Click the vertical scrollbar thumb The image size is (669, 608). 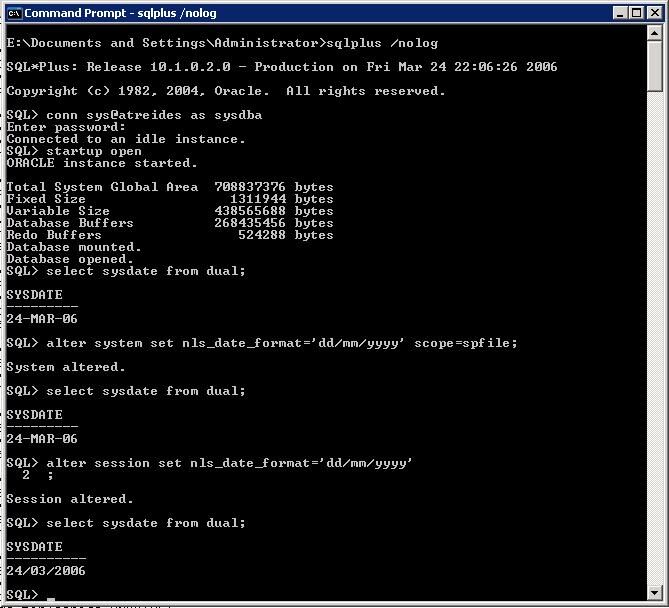(654, 66)
